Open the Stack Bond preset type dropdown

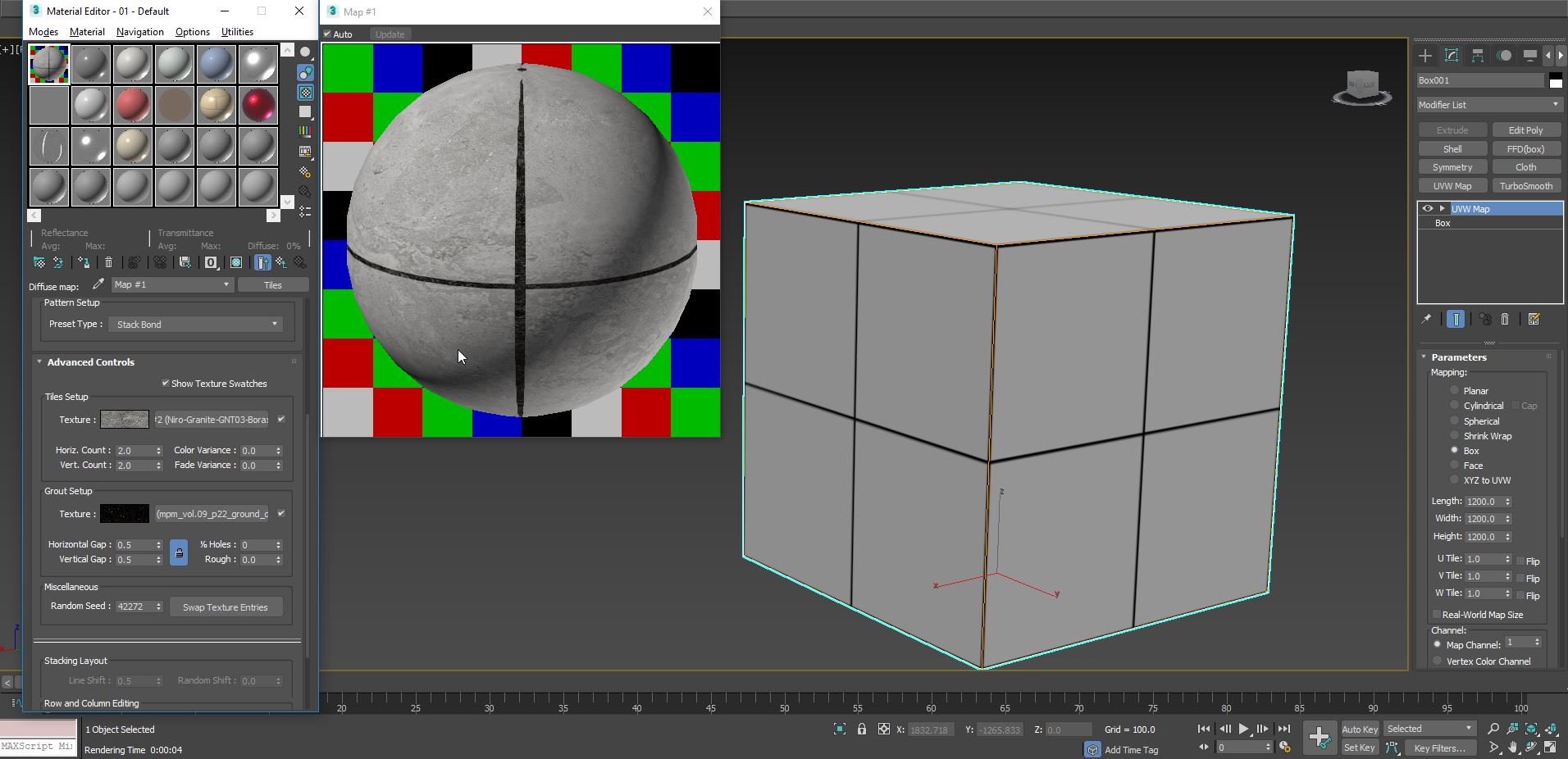click(274, 324)
